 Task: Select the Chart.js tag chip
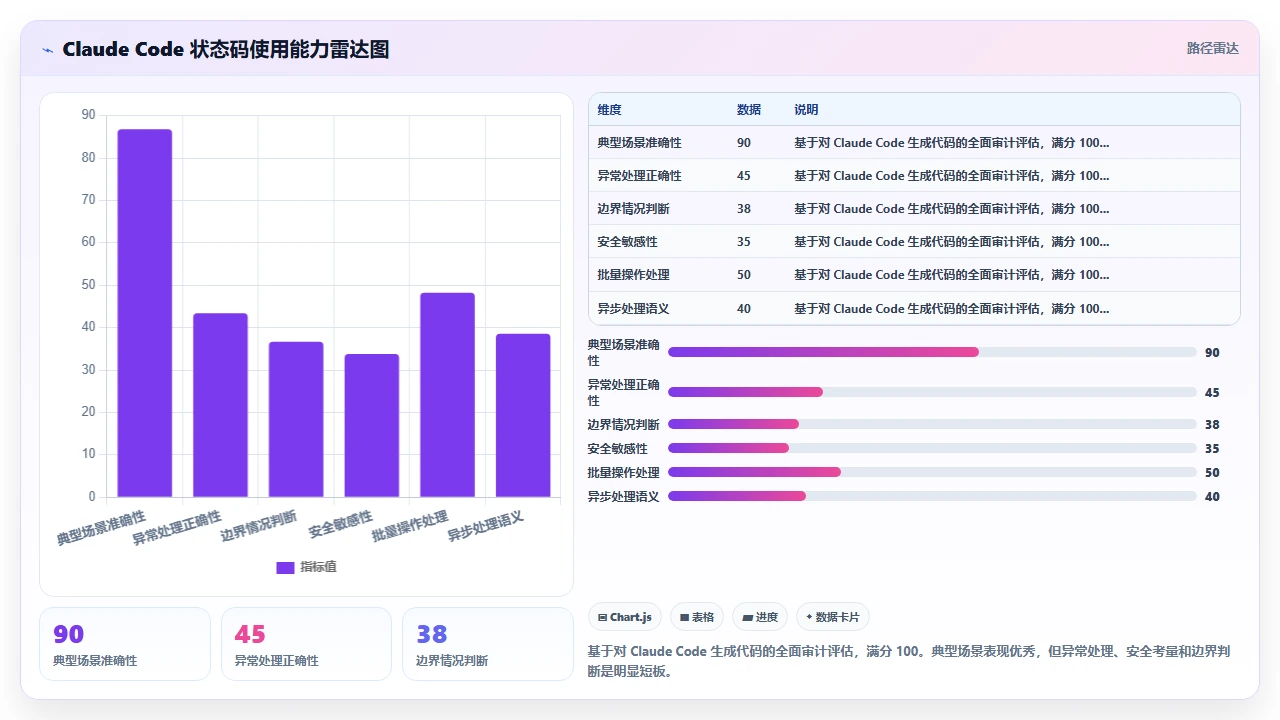pos(623,617)
